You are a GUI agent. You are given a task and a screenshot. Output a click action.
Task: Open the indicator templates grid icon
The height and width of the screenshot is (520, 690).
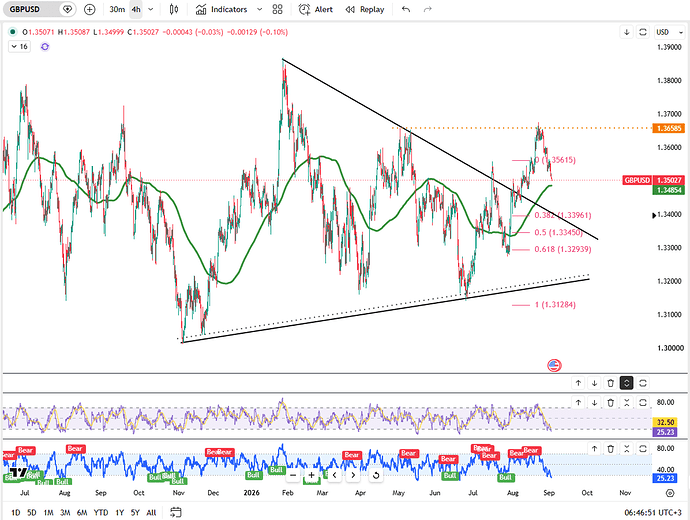click(x=277, y=9)
